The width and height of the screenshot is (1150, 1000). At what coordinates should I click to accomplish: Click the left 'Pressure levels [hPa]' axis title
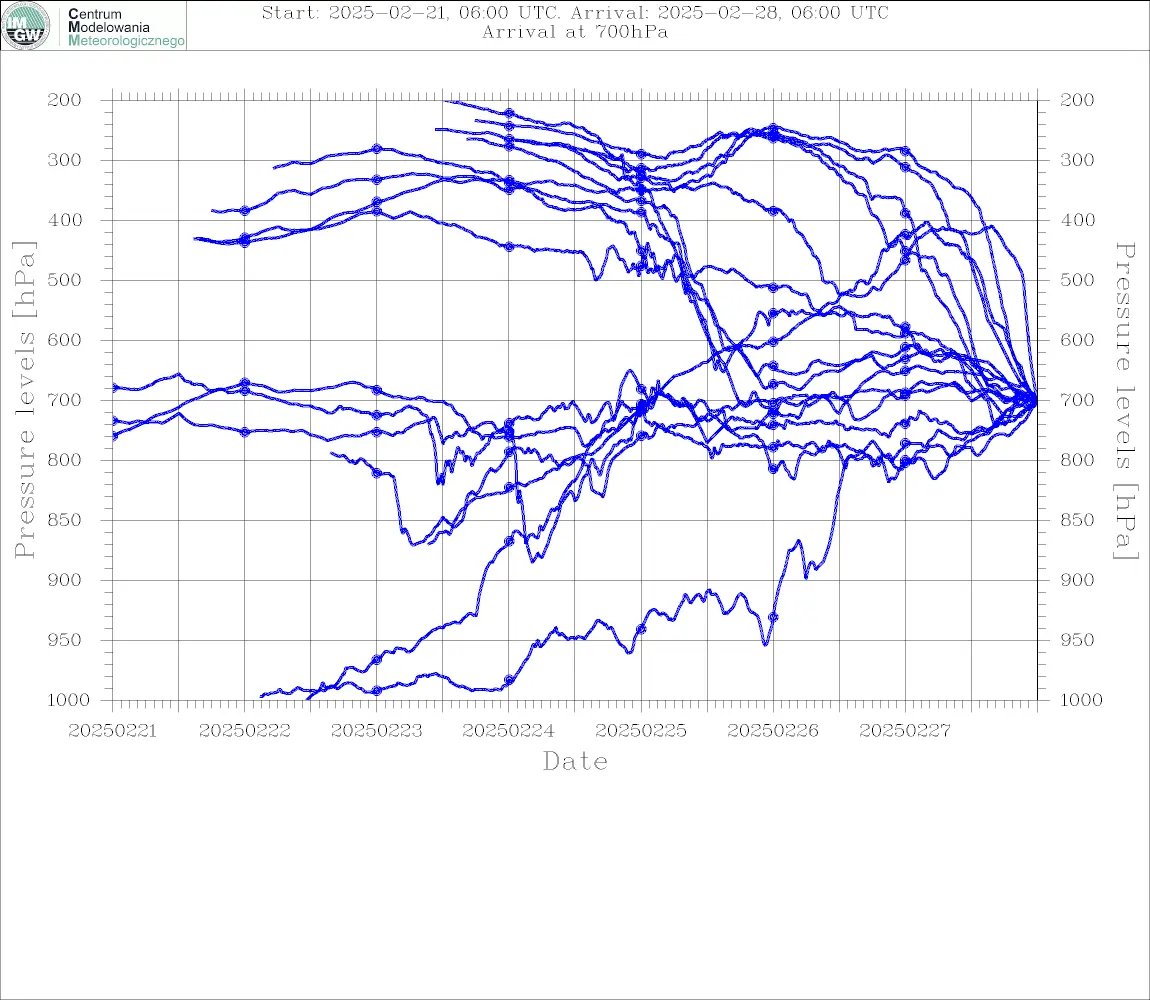(24, 400)
